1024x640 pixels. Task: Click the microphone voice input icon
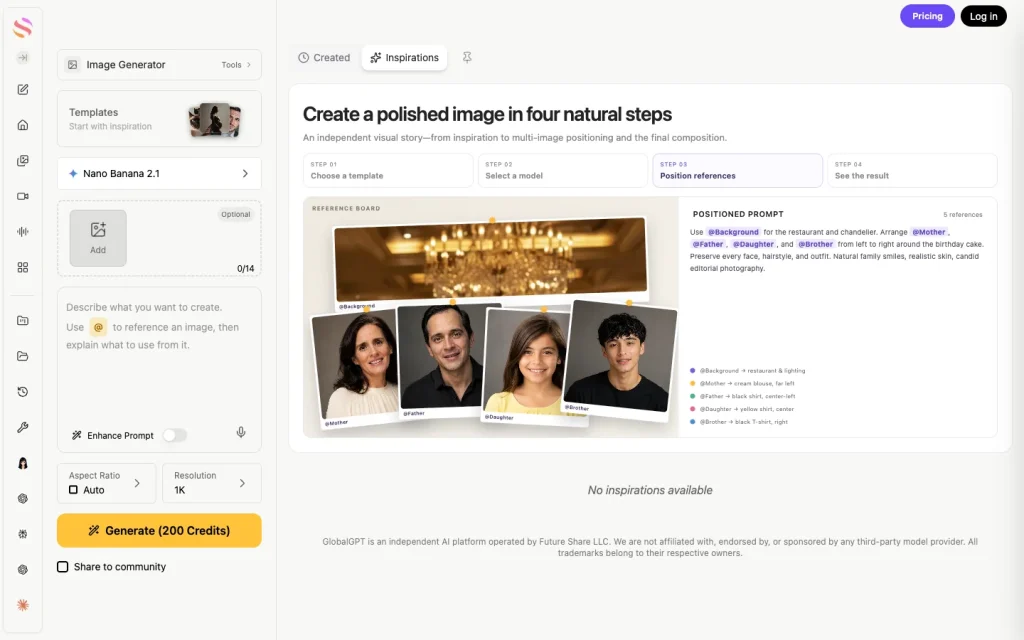point(241,432)
